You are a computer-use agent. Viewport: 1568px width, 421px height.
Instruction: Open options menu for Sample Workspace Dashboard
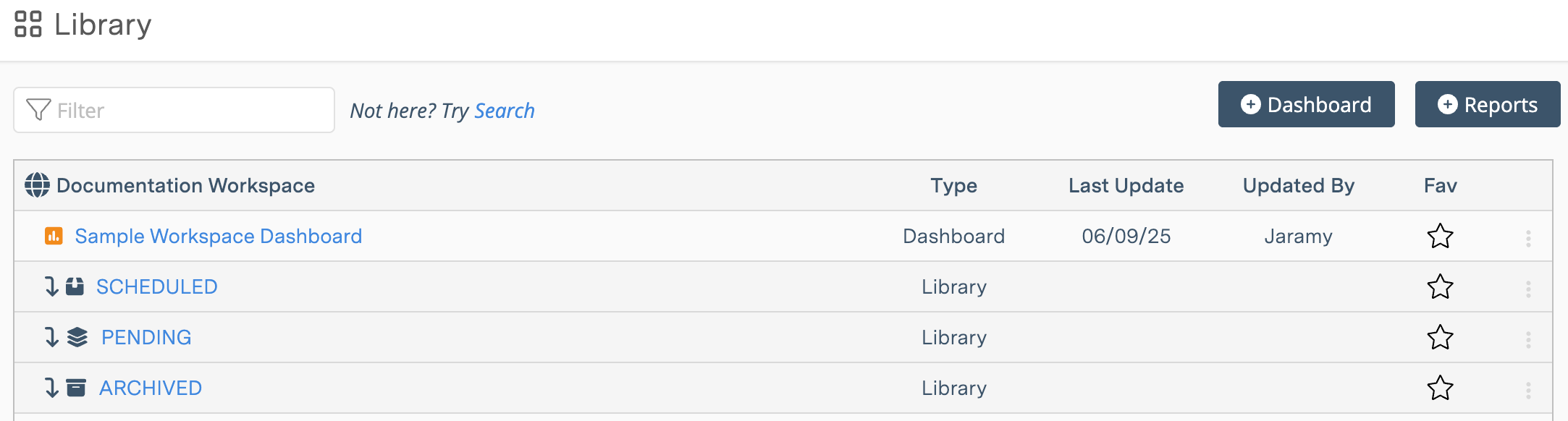(x=1527, y=236)
